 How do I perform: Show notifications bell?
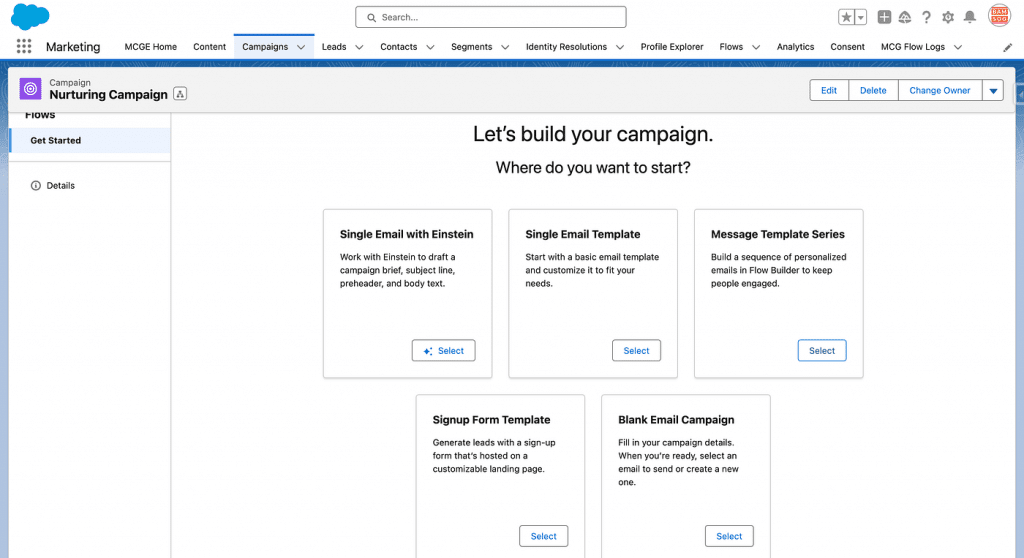point(969,17)
